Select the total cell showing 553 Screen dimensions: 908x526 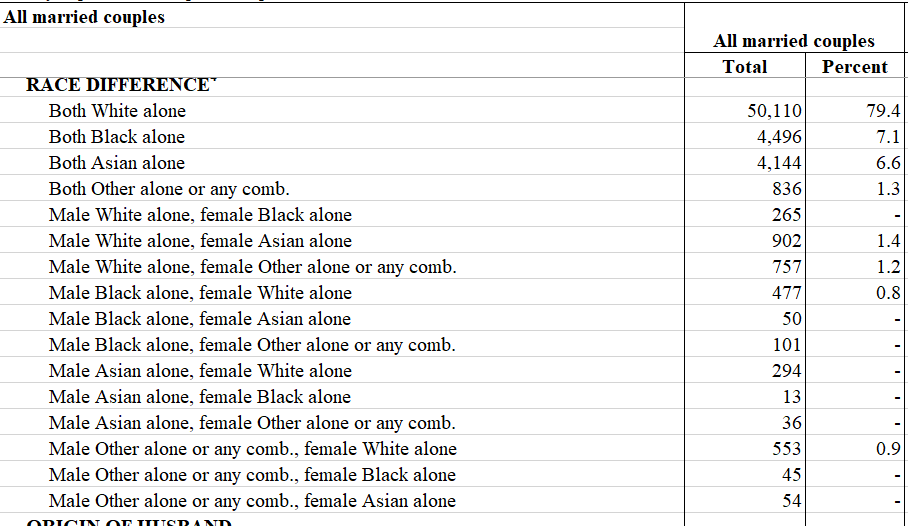coord(786,449)
